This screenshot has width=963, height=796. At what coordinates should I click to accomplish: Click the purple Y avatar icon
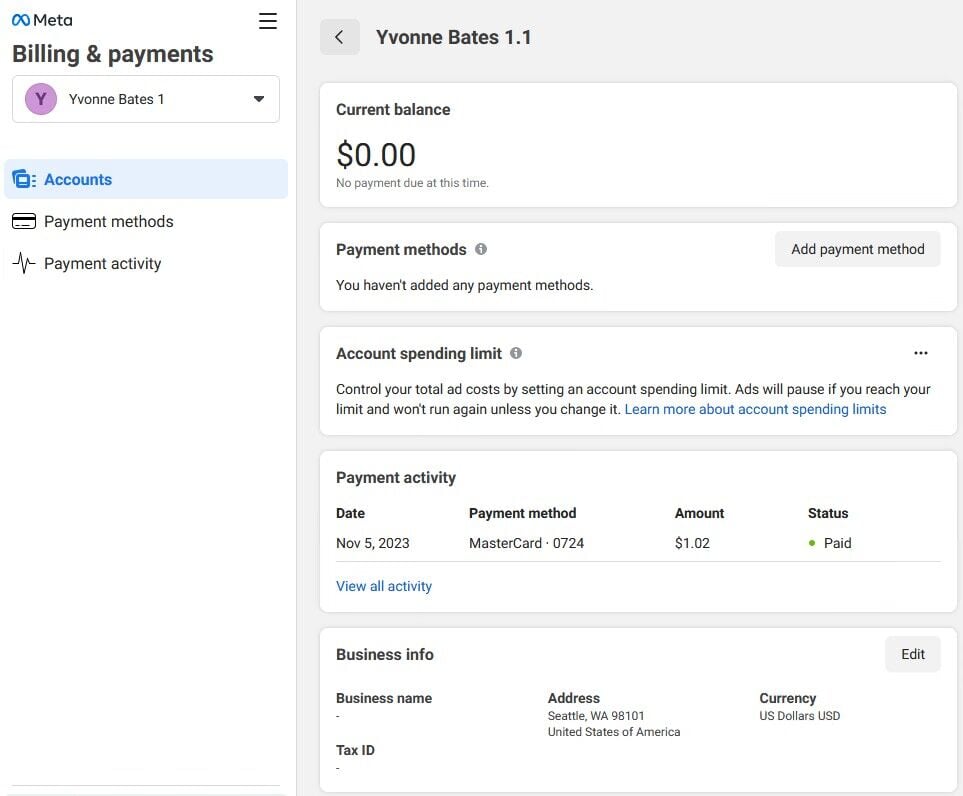tap(41, 99)
